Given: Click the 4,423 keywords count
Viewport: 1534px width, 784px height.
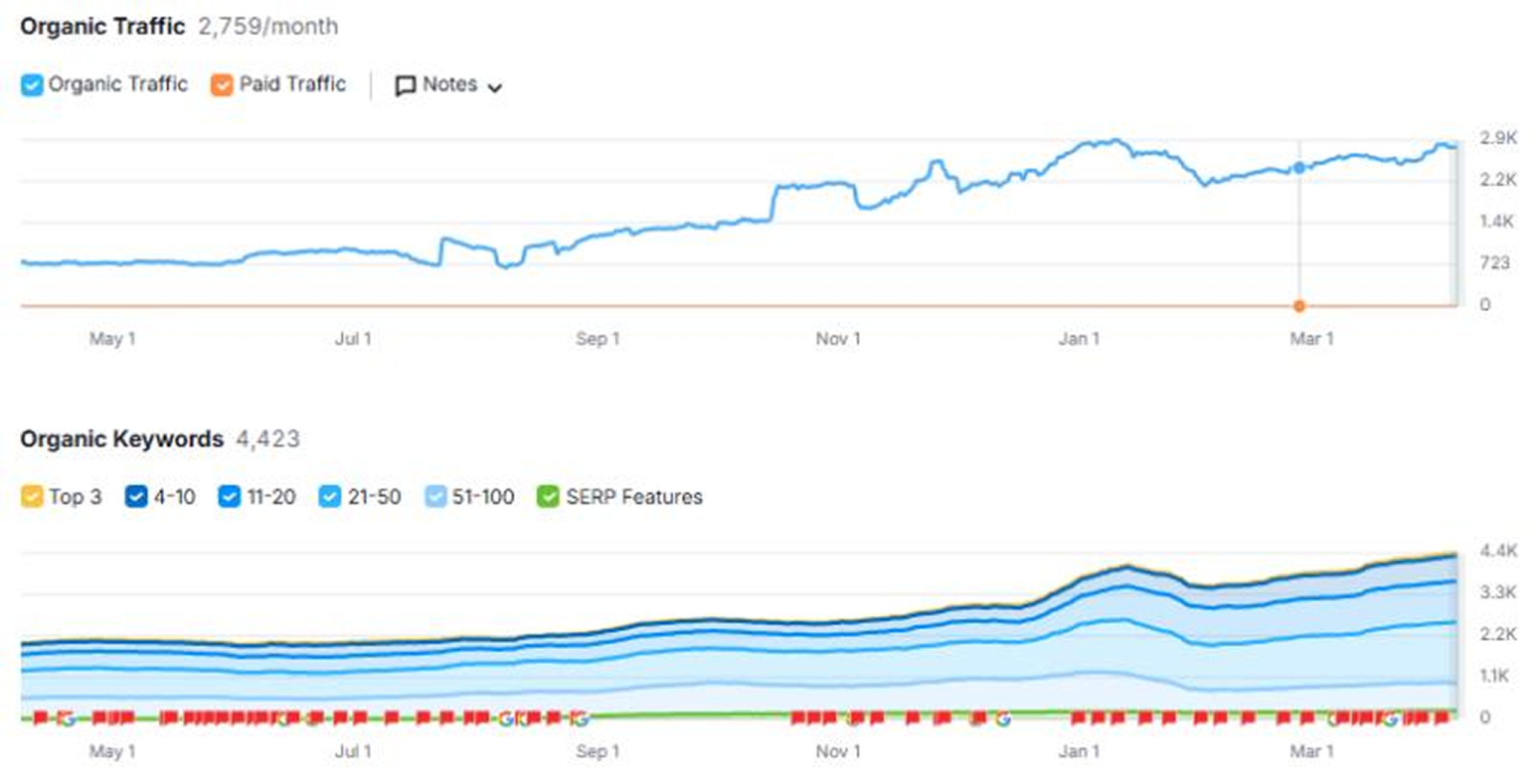Looking at the screenshot, I should click(x=268, y=439).
